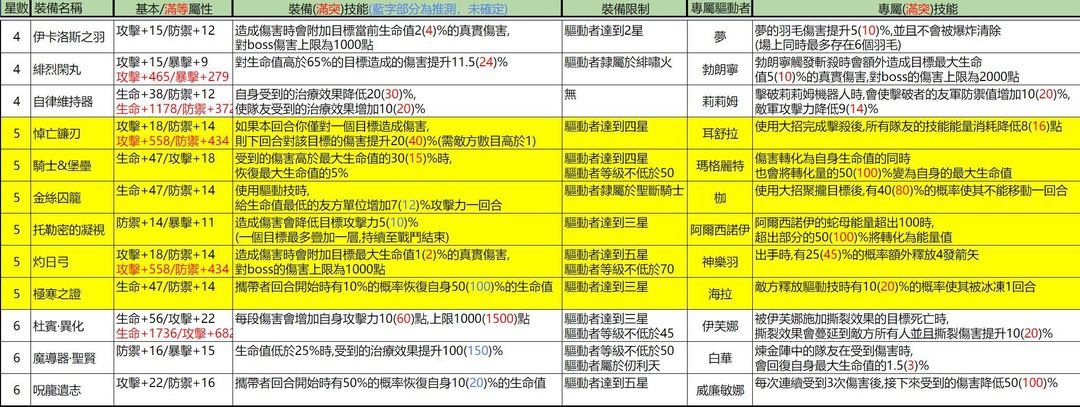
Task: Select driver name 瑪格麗特
Action: [720, 166]
